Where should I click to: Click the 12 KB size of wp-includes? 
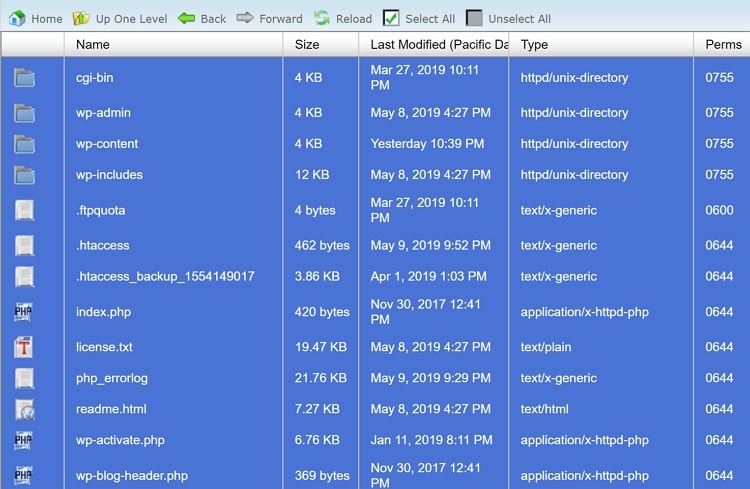click(x=312, y=175)
